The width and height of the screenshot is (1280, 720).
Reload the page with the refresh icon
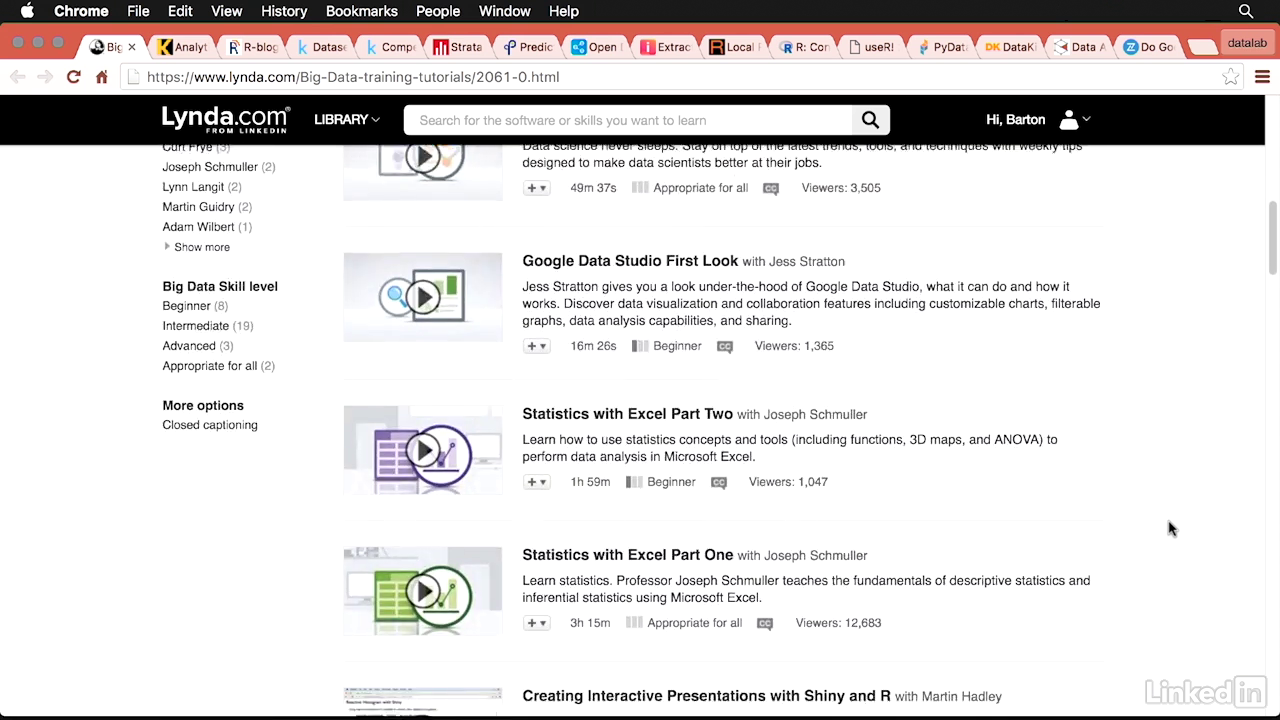(73, 77)
